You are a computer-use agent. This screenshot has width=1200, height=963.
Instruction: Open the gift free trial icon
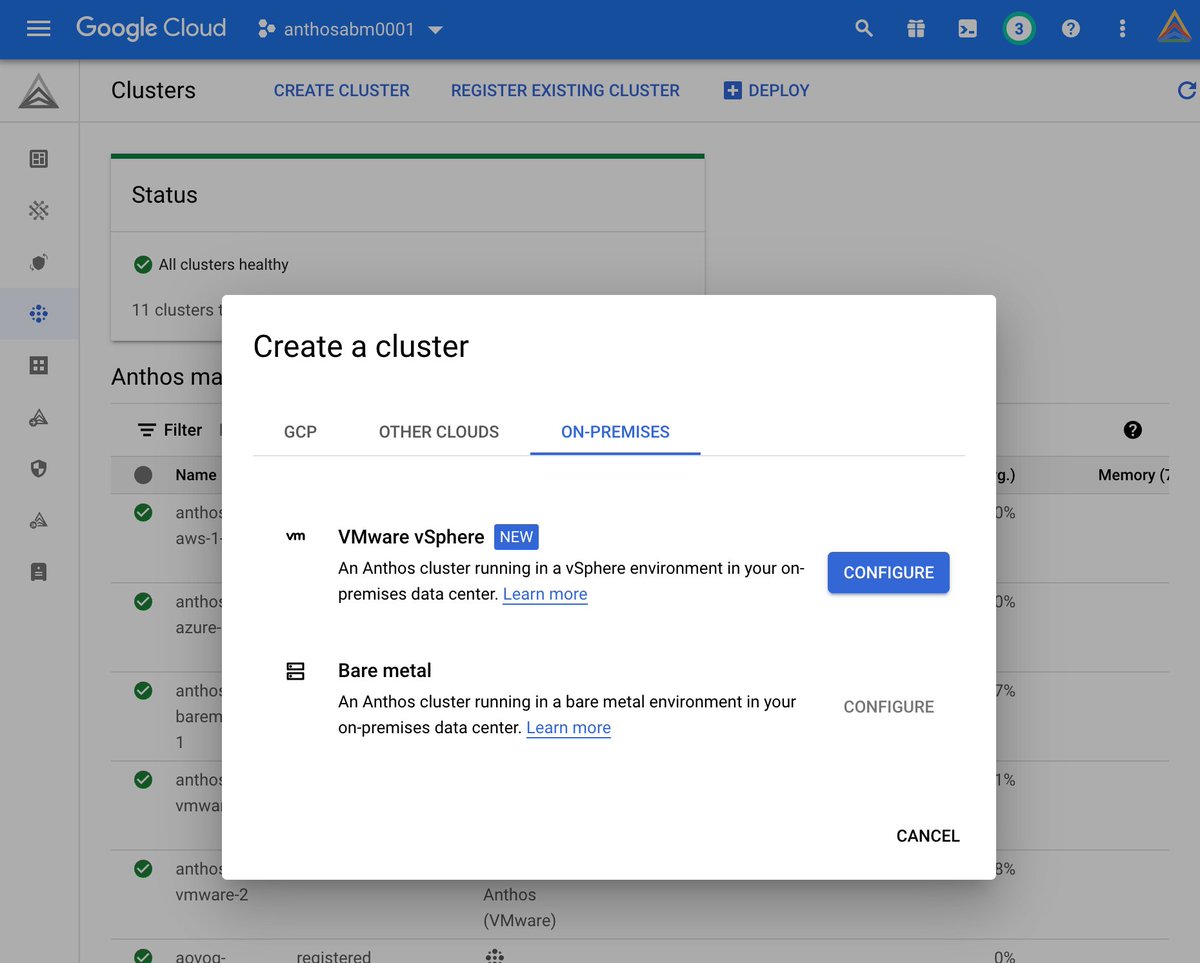(916, 29)
